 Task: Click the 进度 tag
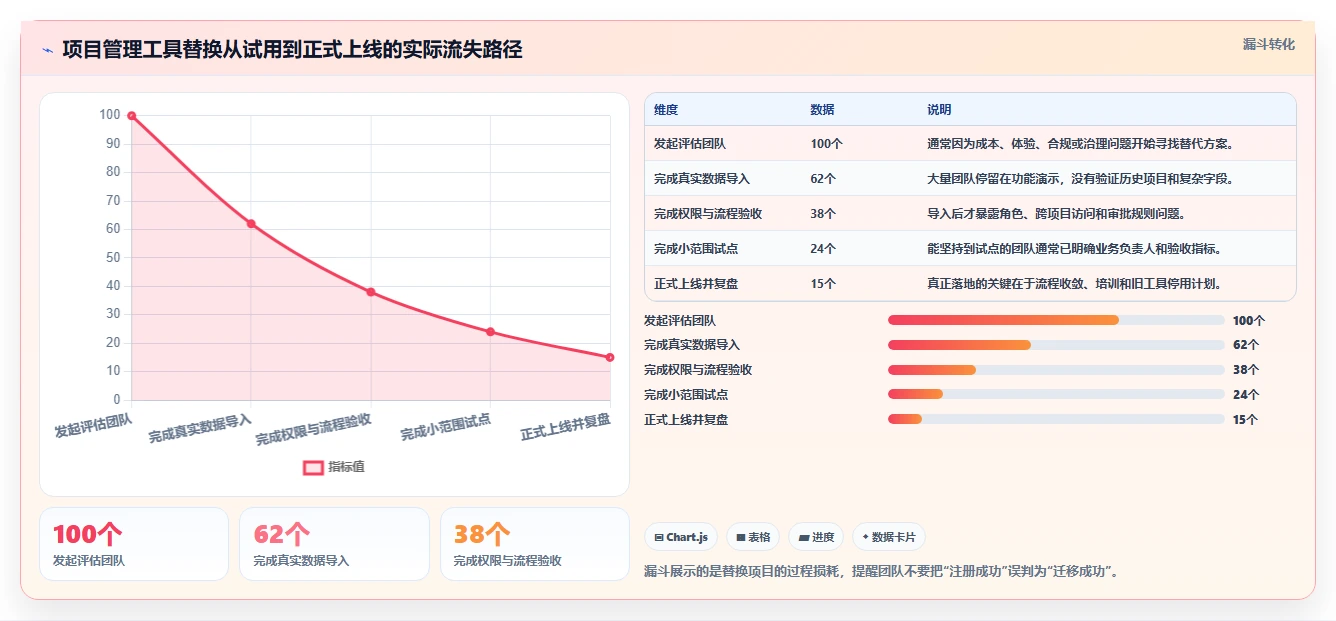(x=816, y=537)
